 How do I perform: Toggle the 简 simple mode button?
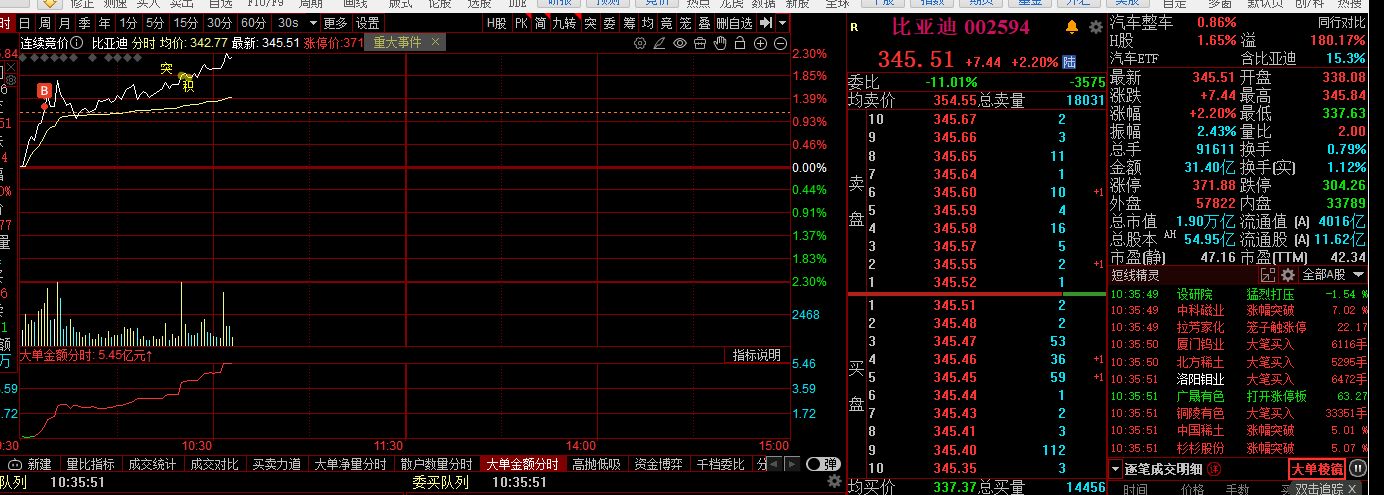(541, 23)
